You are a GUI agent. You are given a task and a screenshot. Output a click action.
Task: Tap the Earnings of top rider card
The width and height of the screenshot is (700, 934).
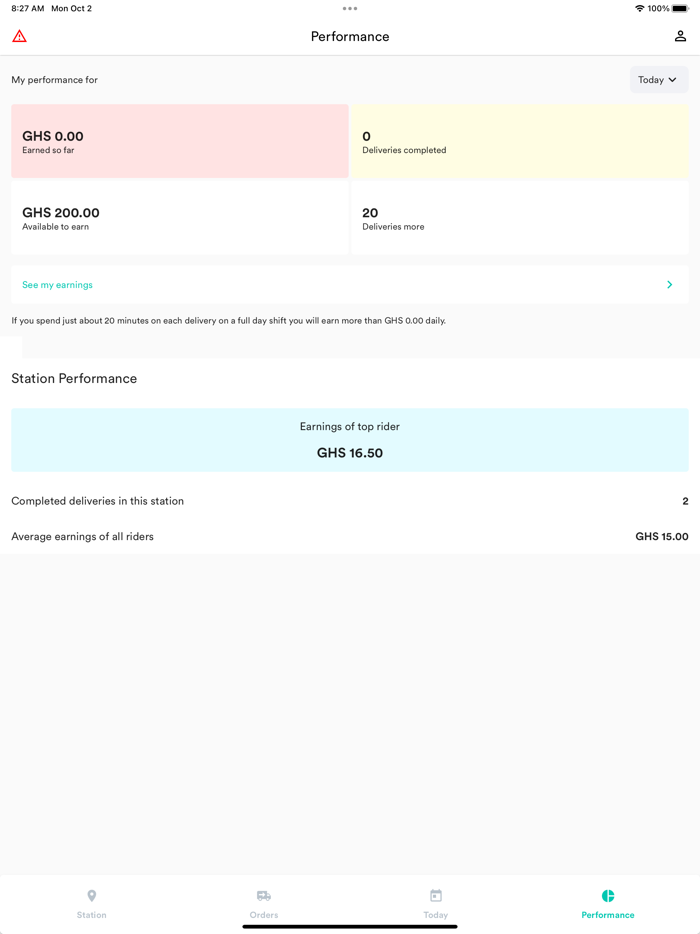pyautogui.click(x=349, y=438)
